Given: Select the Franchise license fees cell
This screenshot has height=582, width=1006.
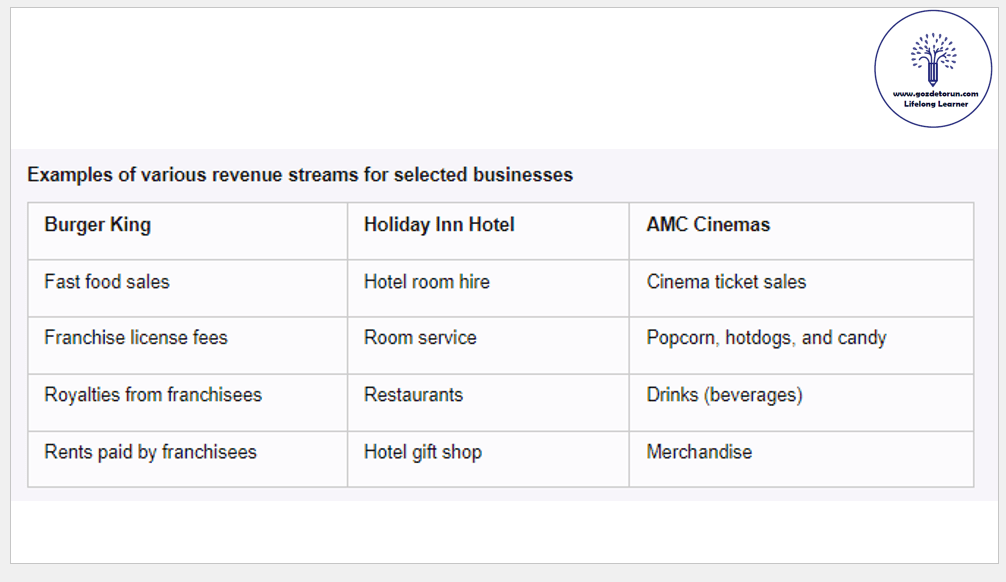Looking at the screenshot, I should (x=136, y=338).
